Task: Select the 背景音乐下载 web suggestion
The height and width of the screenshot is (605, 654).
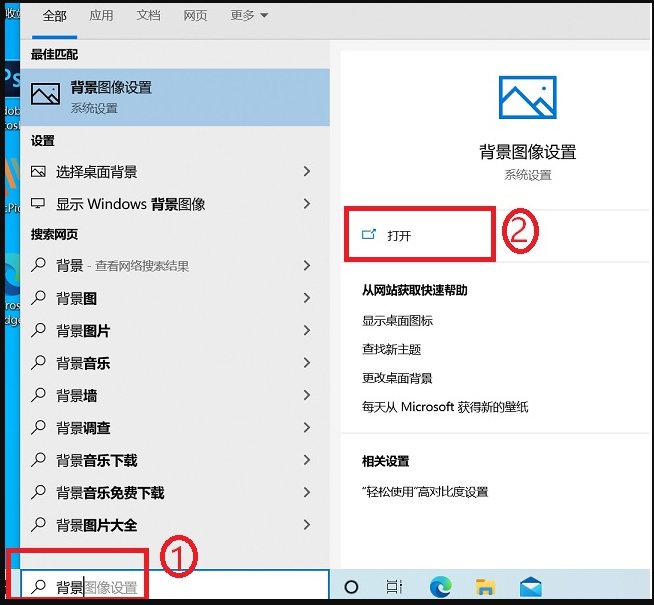Action: pyautogui.click(x=175, y=460)
